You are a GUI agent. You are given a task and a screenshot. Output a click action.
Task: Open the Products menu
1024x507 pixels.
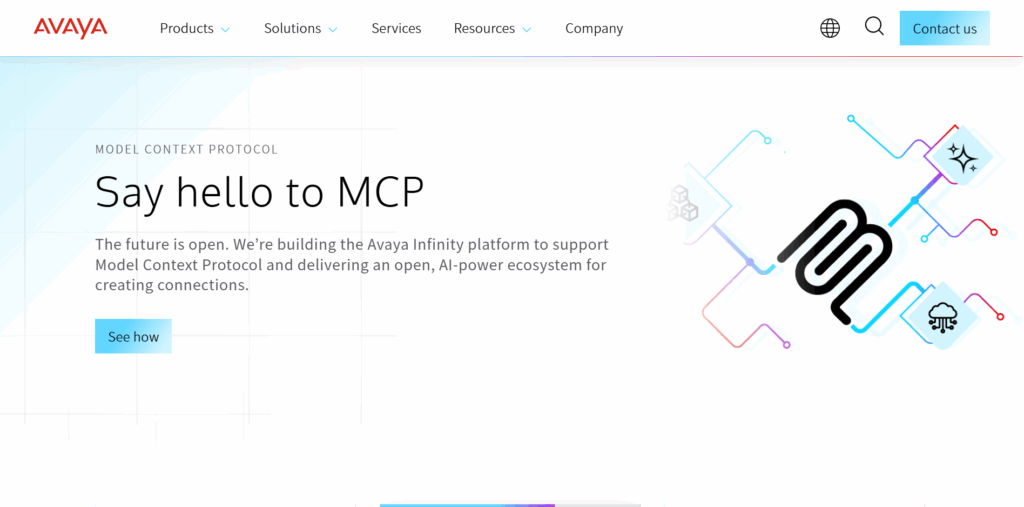click(x=187, y=29)
